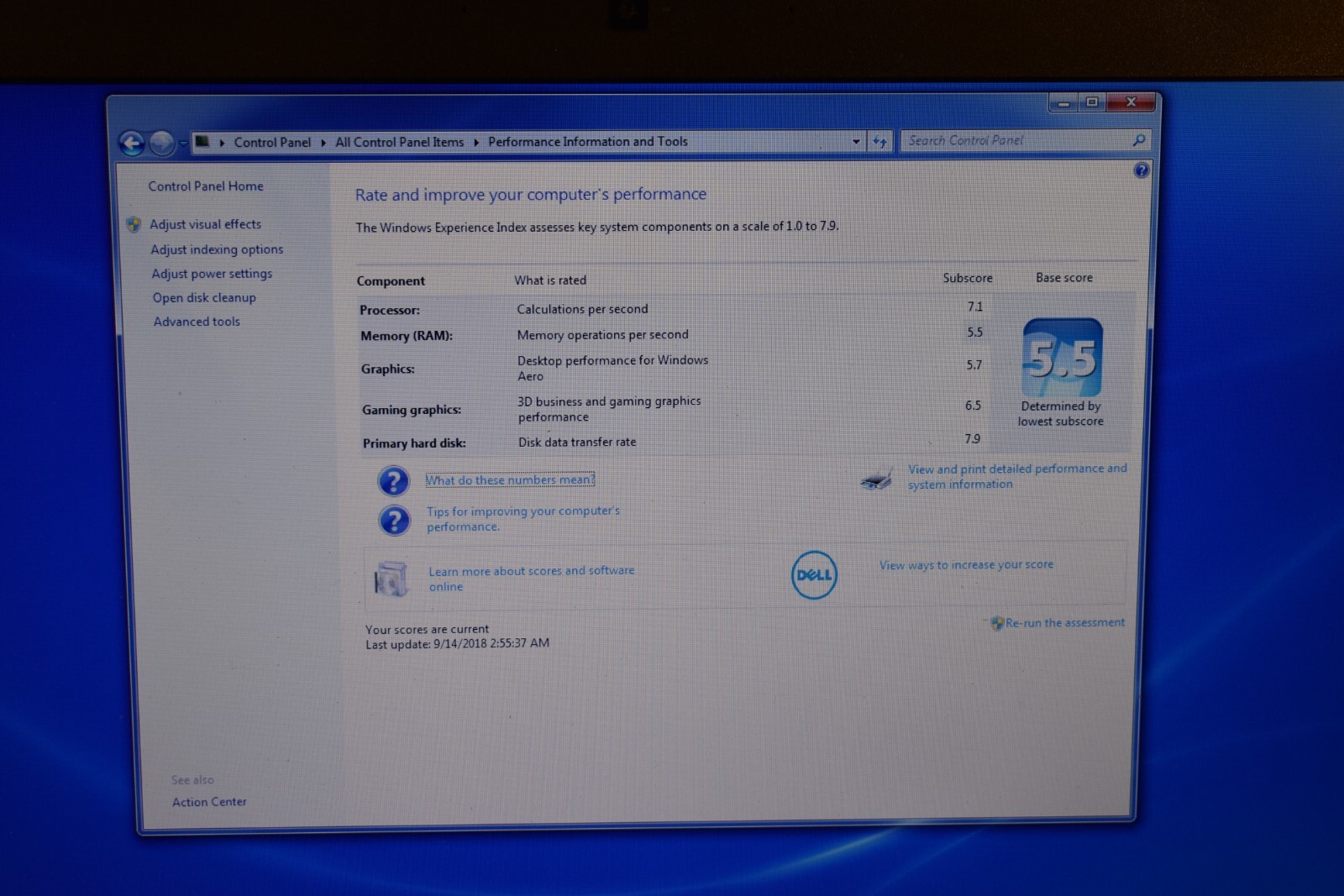Image resolution: width=1344 pixels, height=896 pixels.
Task: Click Memory (RAM) row label
Action: 407,336
